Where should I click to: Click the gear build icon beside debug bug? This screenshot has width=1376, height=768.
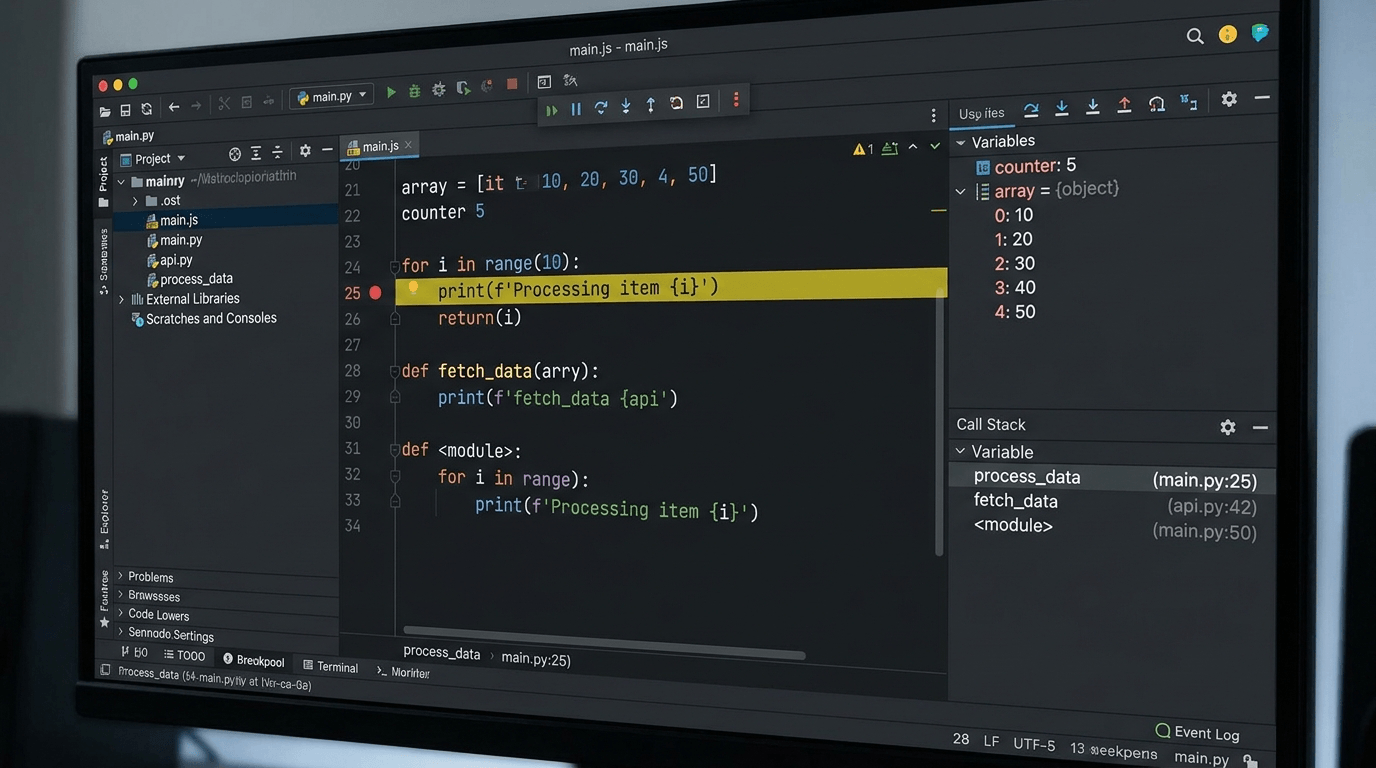(438, 90)
